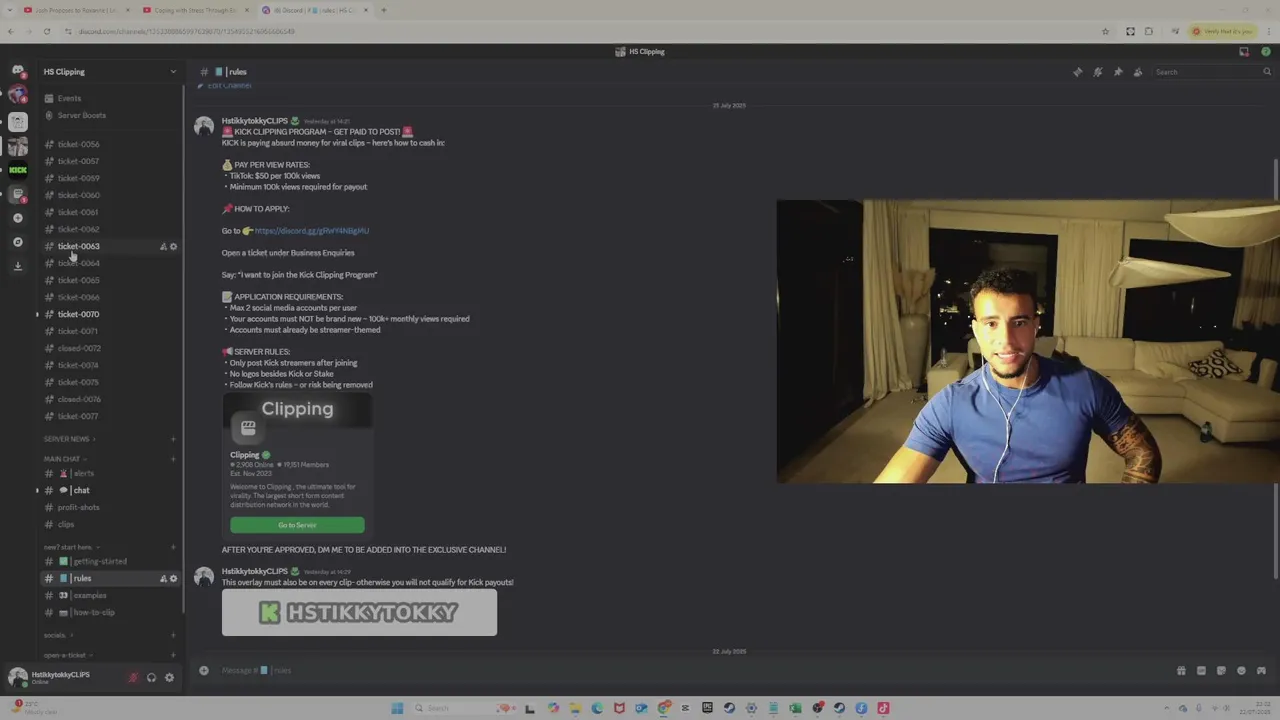The width and height of the screenshot is (1280, 720).
Task: Open the KICK server icon
Action: (x=17, y=170)
